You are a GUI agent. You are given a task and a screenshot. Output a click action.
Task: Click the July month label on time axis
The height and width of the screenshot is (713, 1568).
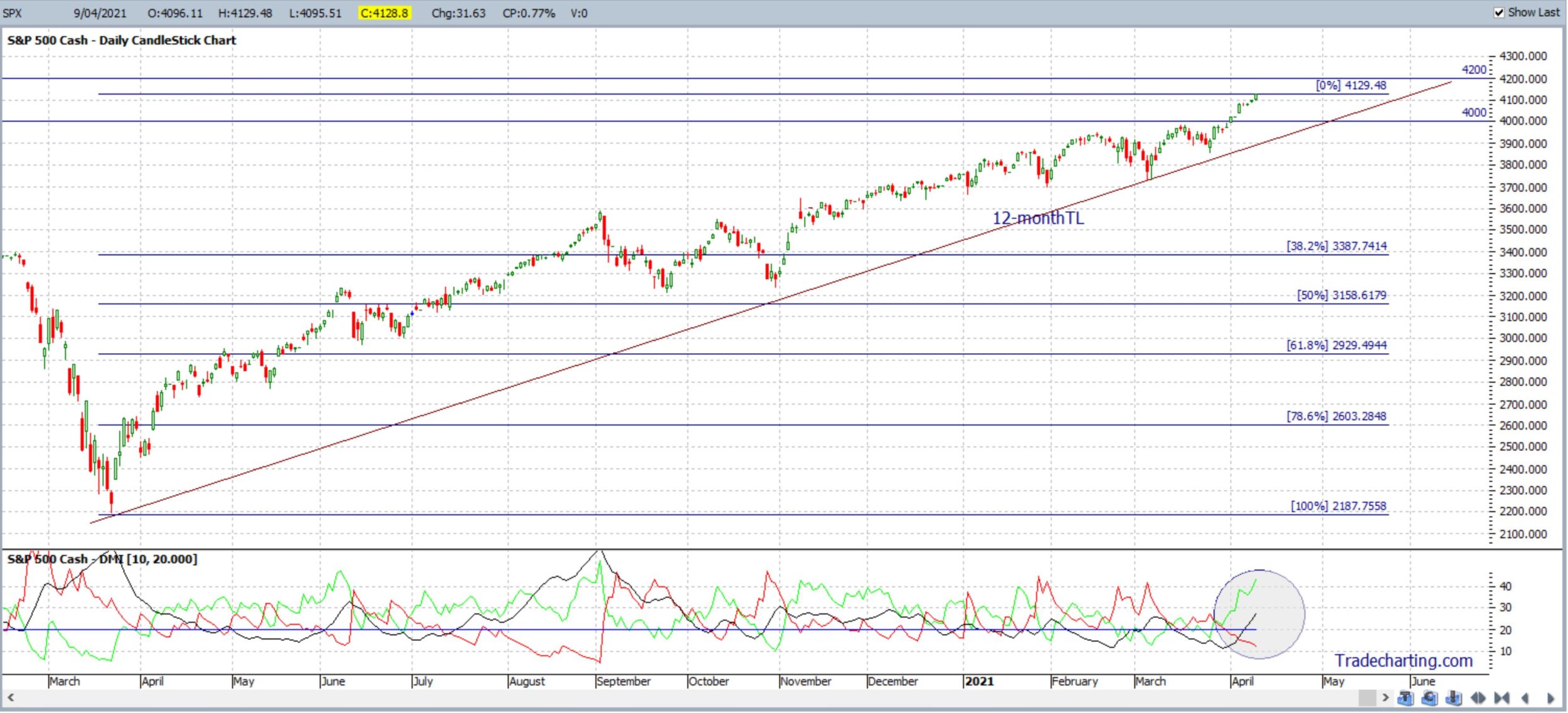[x=423, y=681]
